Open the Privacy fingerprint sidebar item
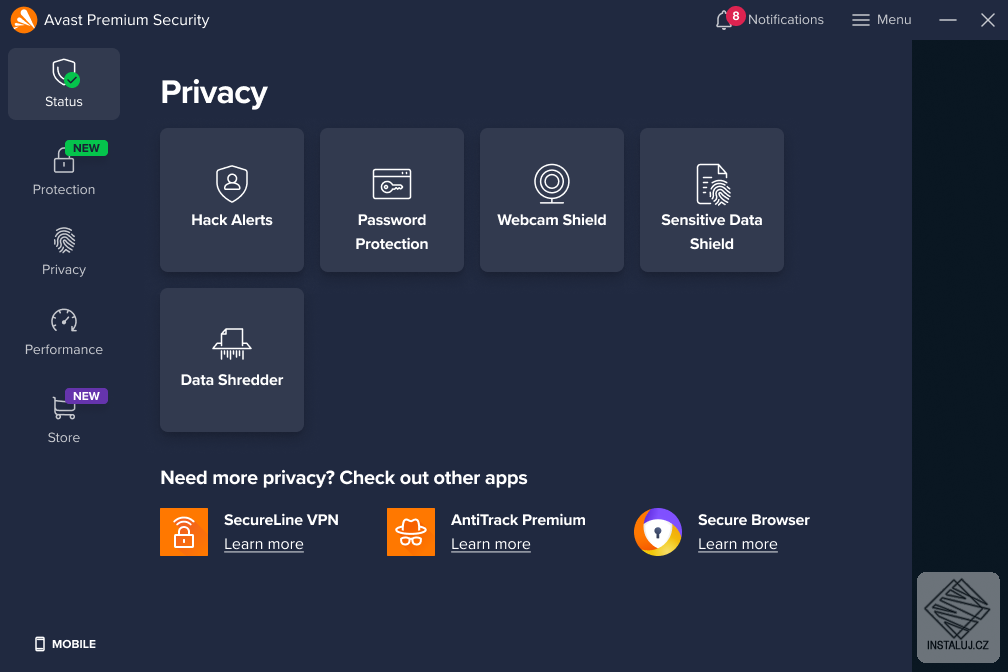Image resolution: width=1008 pixels, height=672 pixels. (x=64, y=251)
